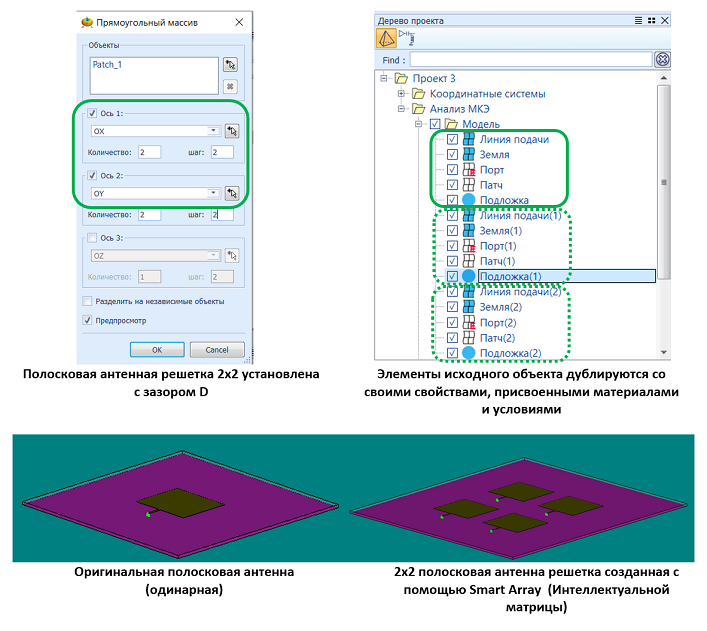Click the axis picker icon next to OY

pyautogui.click(x=232, y=193)
